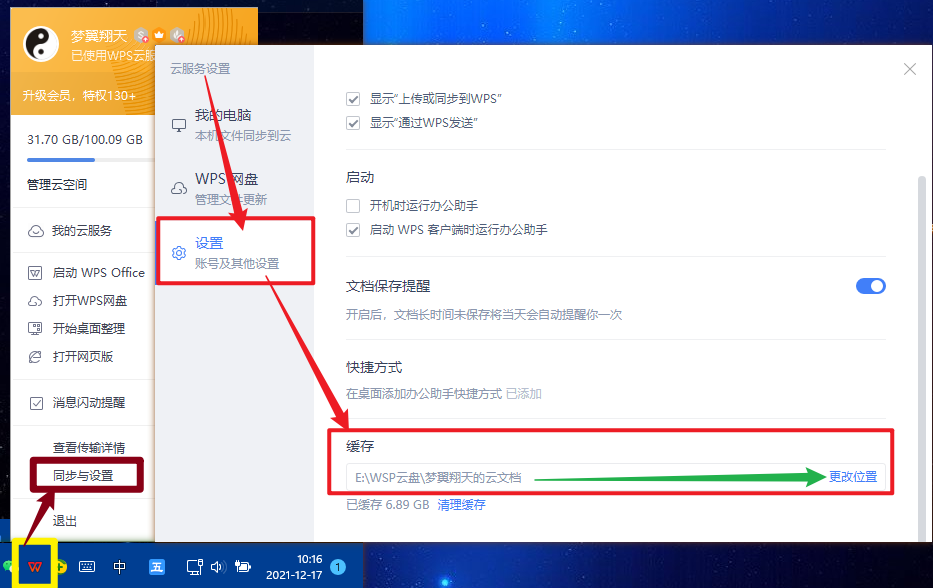Screen dimensions: 933x588
Task: Click the battery power tray icon
Action: pos(242,567)
